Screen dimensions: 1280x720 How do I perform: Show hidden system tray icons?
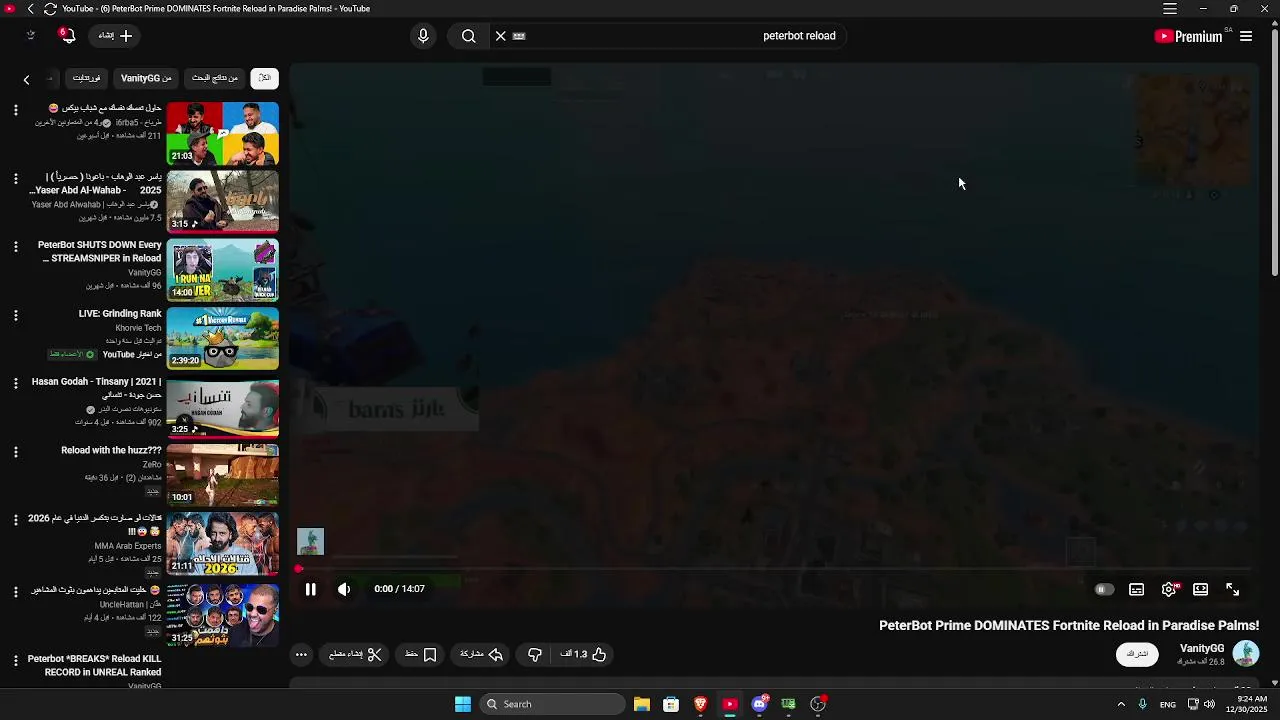1121,704
